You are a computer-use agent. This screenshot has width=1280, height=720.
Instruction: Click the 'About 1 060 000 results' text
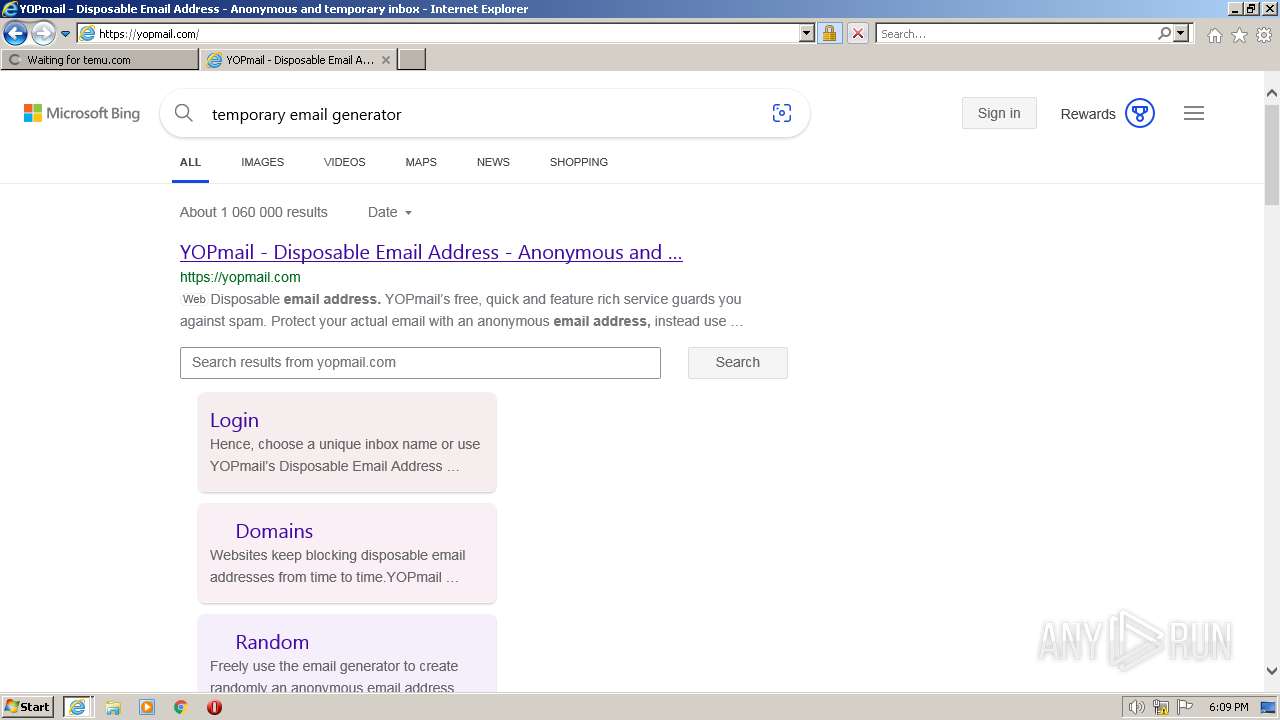tap(254, 212)
